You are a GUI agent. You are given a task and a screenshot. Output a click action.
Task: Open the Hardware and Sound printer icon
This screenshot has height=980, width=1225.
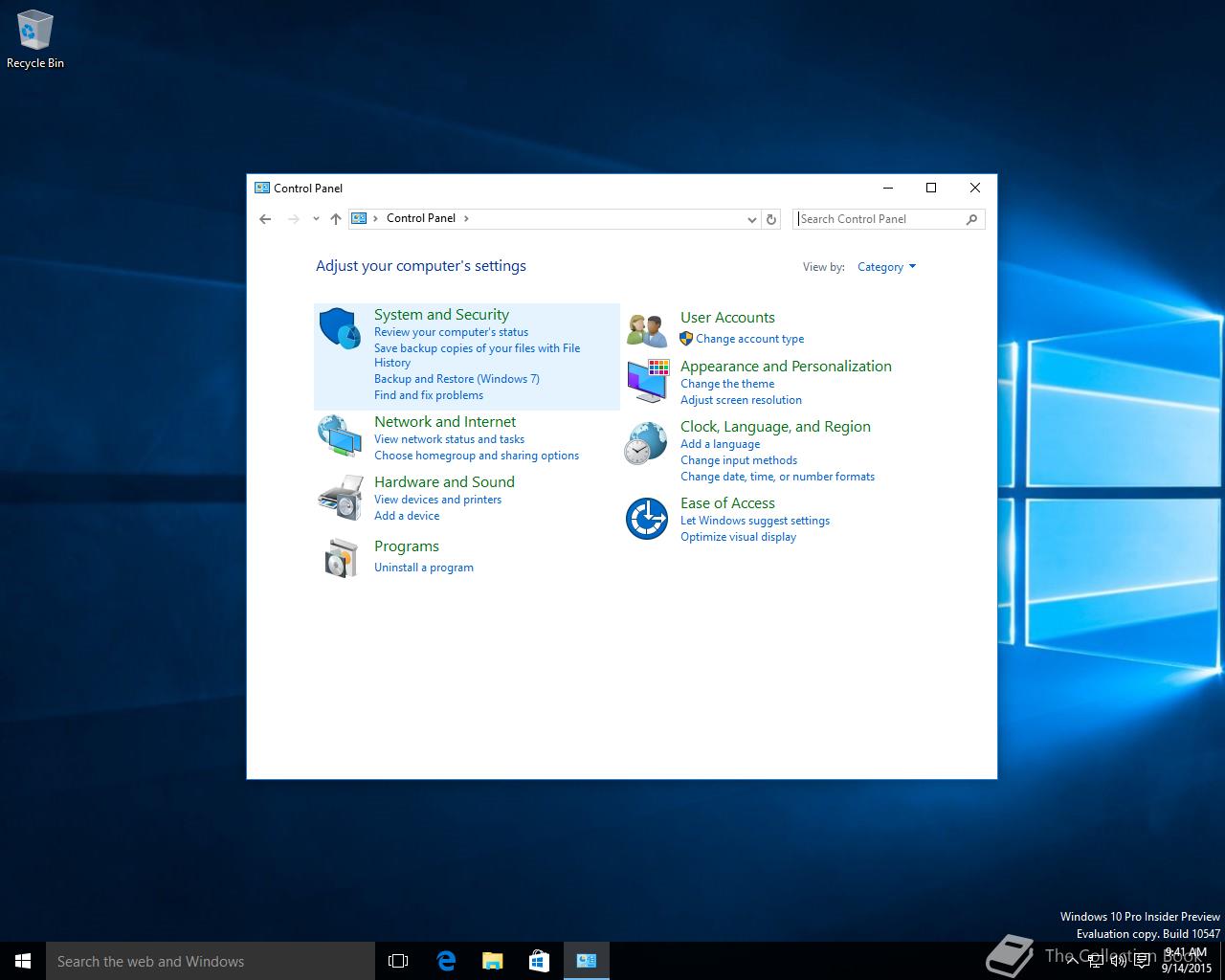(340, 497)
